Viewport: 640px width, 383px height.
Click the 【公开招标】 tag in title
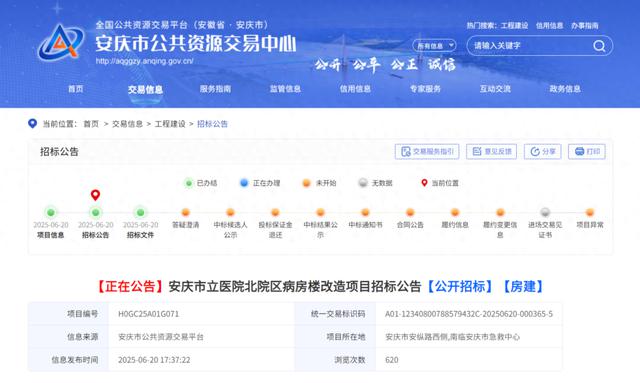pyautogui.click(x=460, y=286)
